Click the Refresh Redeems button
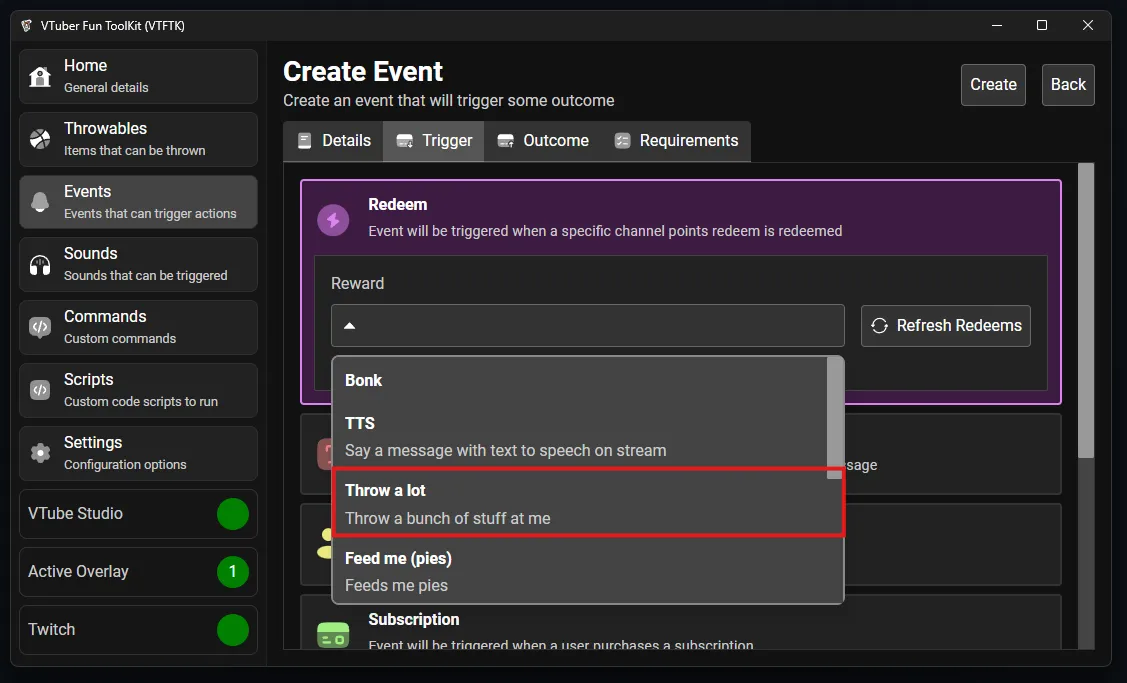The image size is (1127, 683). click(945, 326)
